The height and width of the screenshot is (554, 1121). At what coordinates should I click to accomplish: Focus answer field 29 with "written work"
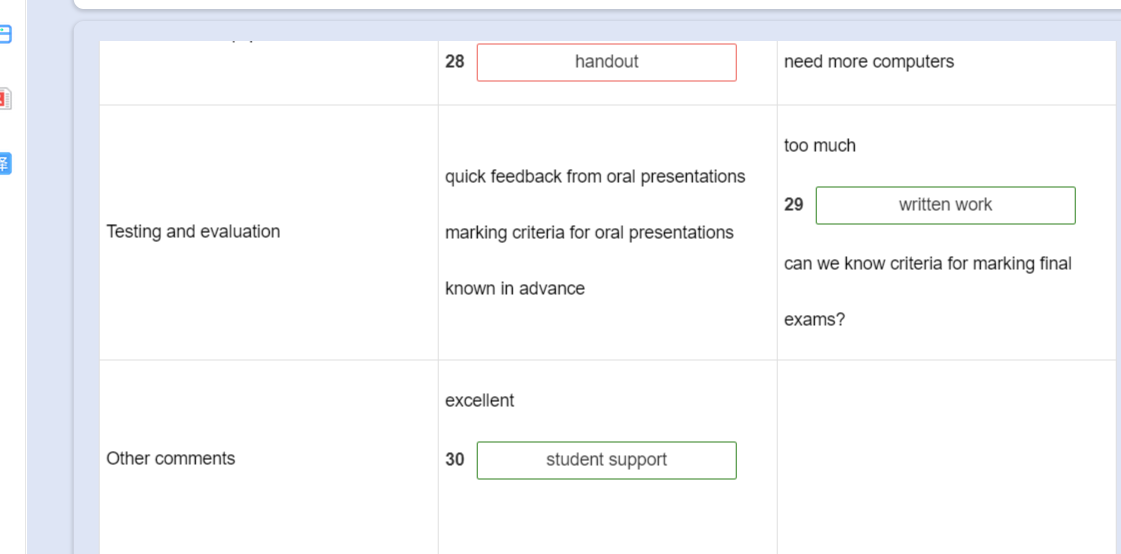coord(945,205)
